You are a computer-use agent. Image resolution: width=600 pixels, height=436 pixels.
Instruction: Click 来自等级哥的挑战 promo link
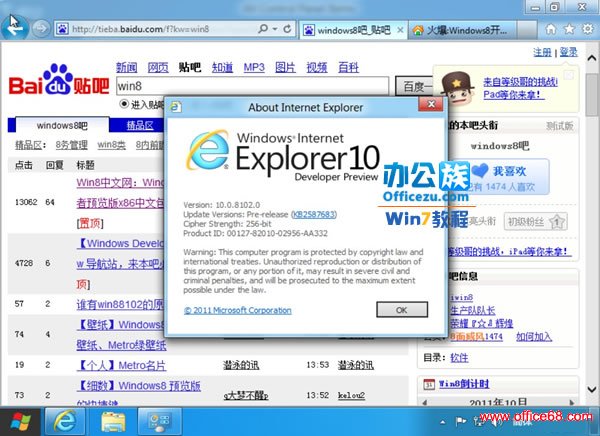(x=520, y=82)
